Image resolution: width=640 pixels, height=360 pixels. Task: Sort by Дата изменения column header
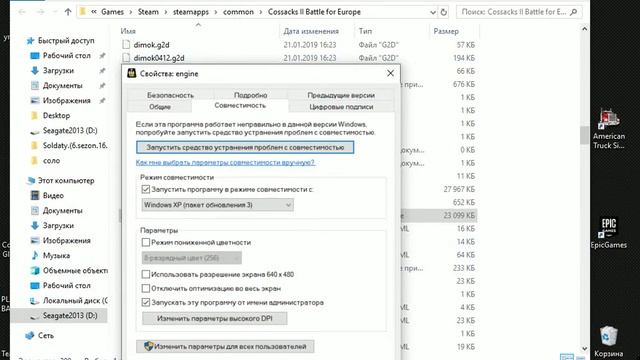coord(311,31)
